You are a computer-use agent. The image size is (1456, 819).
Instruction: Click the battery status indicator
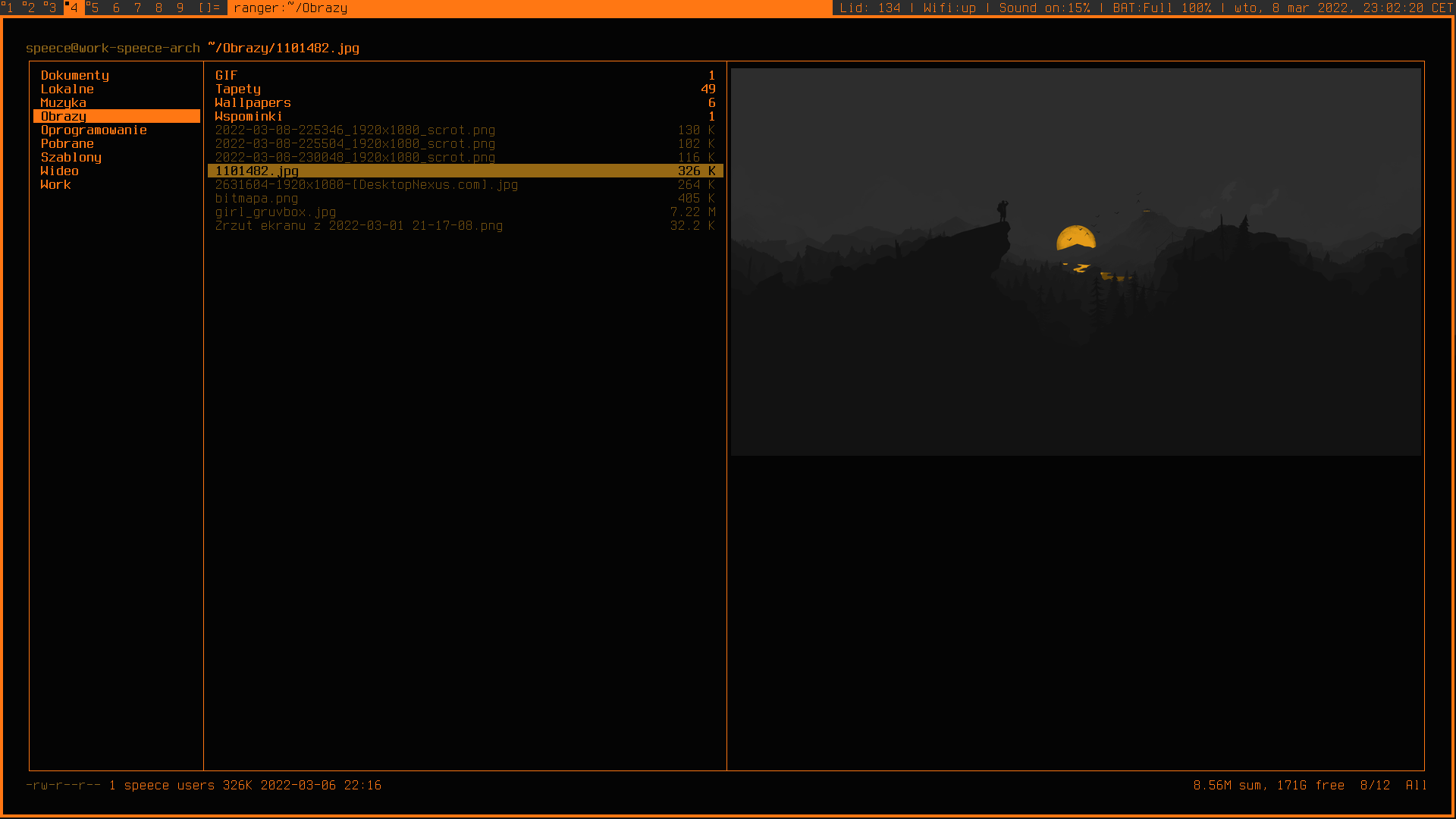(1162, 8)
